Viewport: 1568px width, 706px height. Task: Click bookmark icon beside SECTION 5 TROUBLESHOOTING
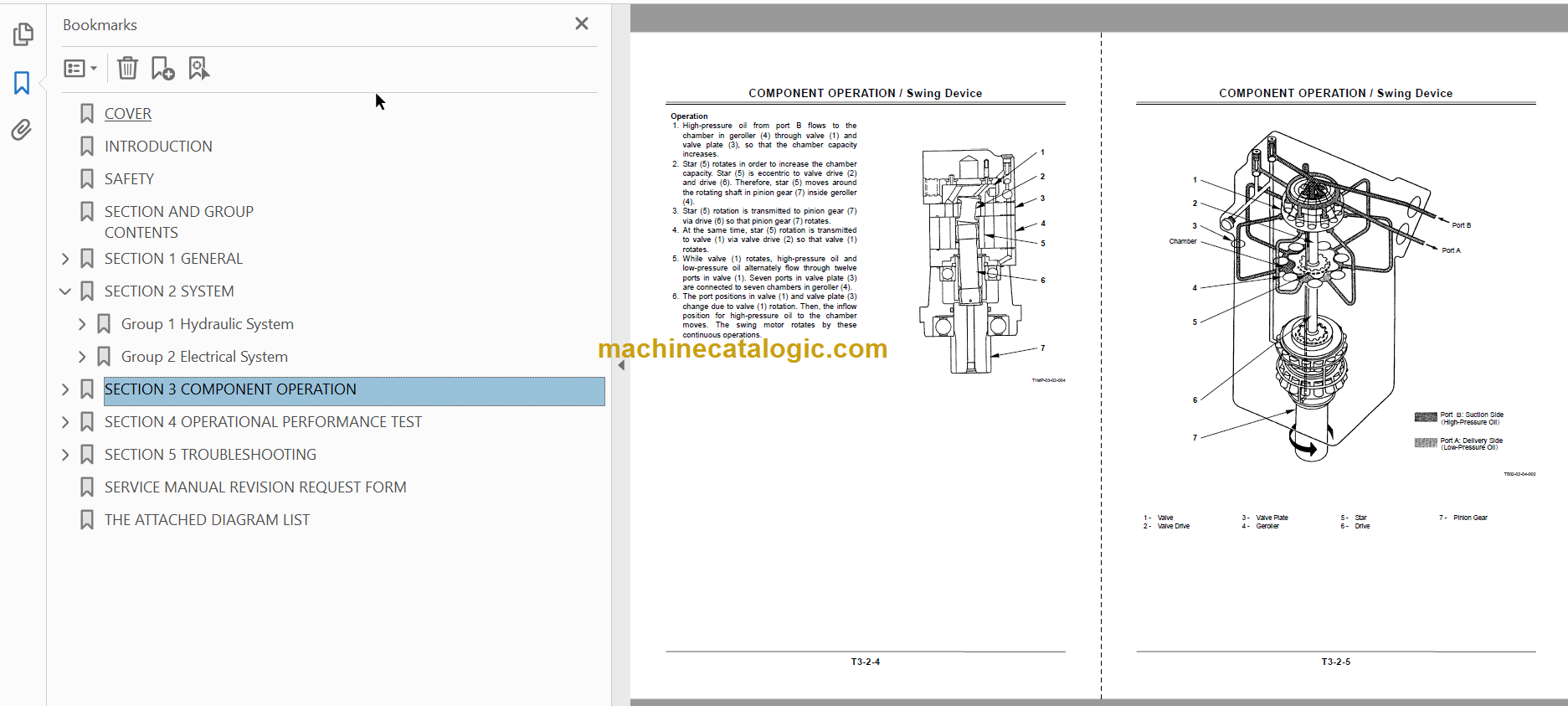(x=87, y=455)
